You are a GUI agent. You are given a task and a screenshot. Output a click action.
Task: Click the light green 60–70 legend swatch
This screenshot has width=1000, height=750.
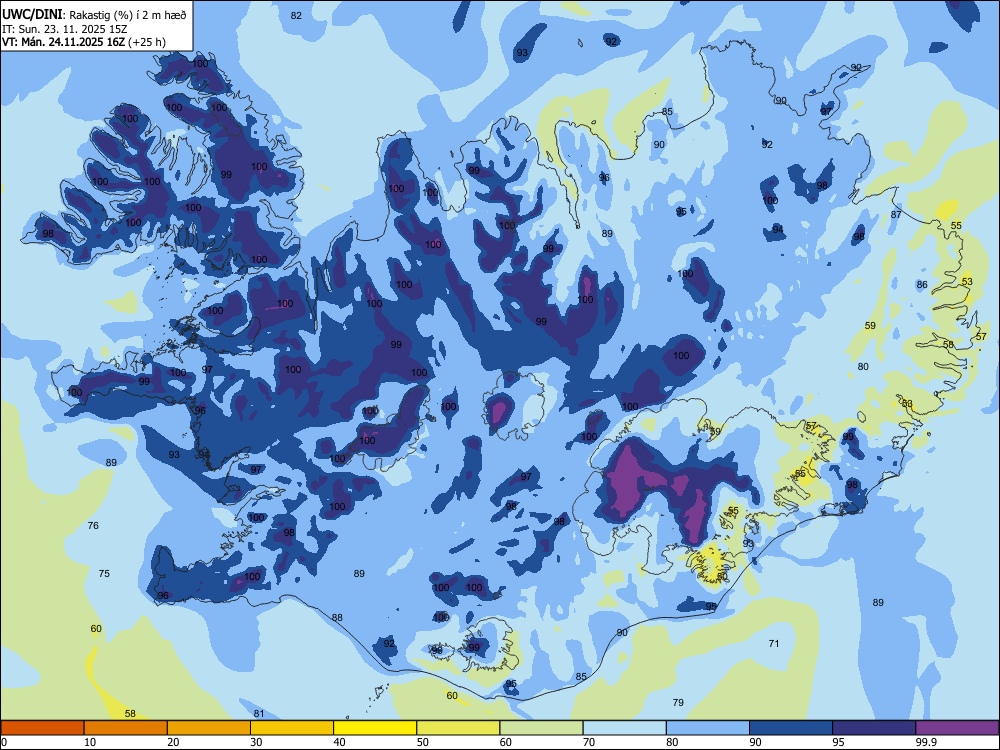point(541,728)
